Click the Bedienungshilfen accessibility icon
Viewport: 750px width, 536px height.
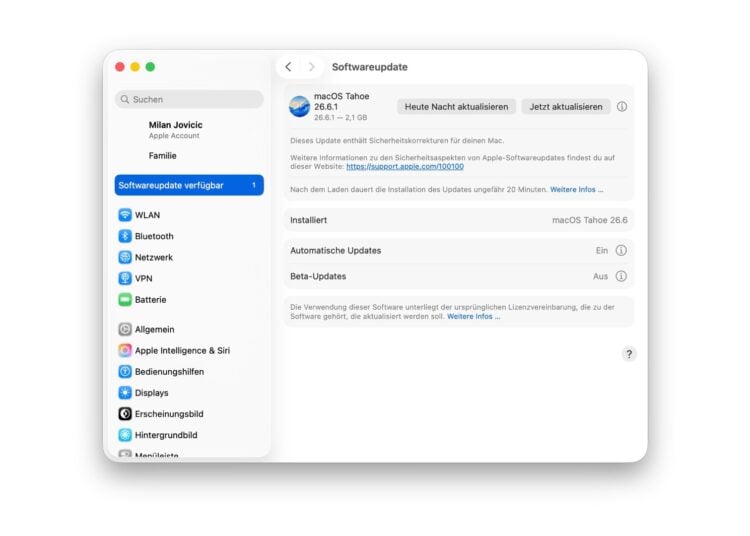[125, 372]
